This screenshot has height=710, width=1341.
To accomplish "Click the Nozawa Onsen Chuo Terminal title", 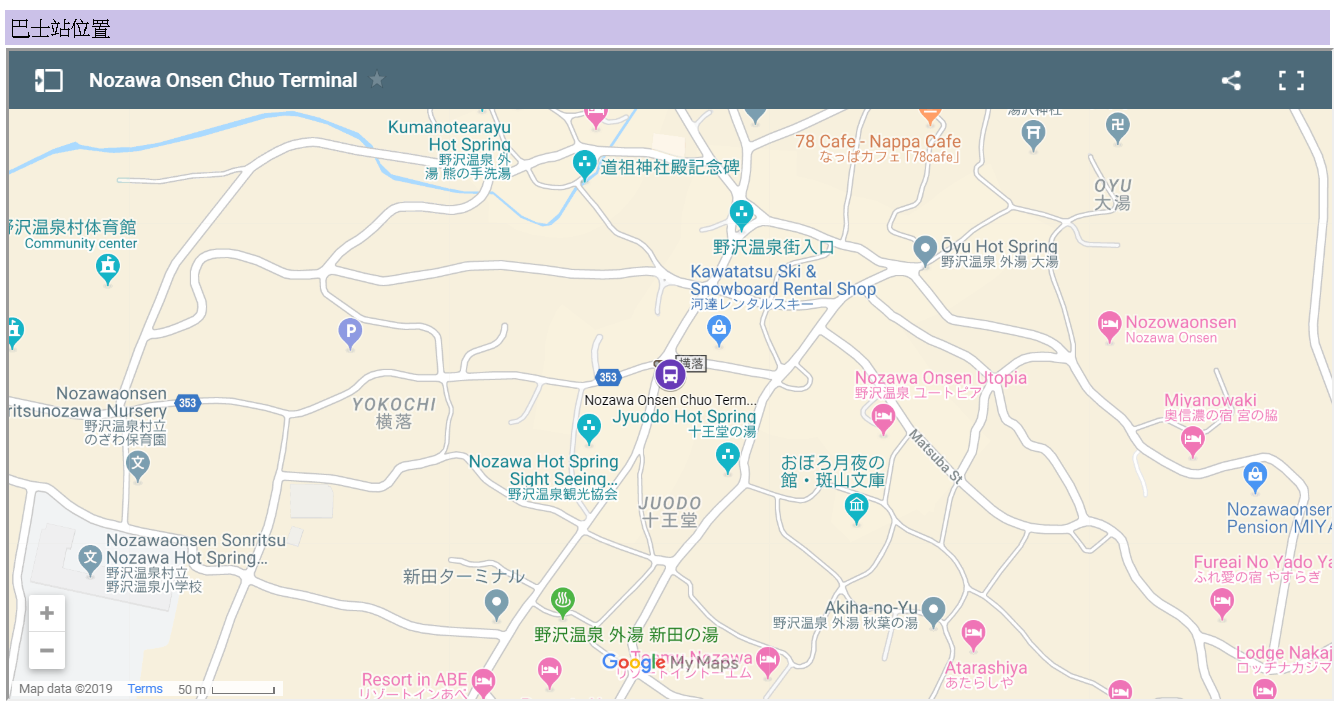I will 223,80.
